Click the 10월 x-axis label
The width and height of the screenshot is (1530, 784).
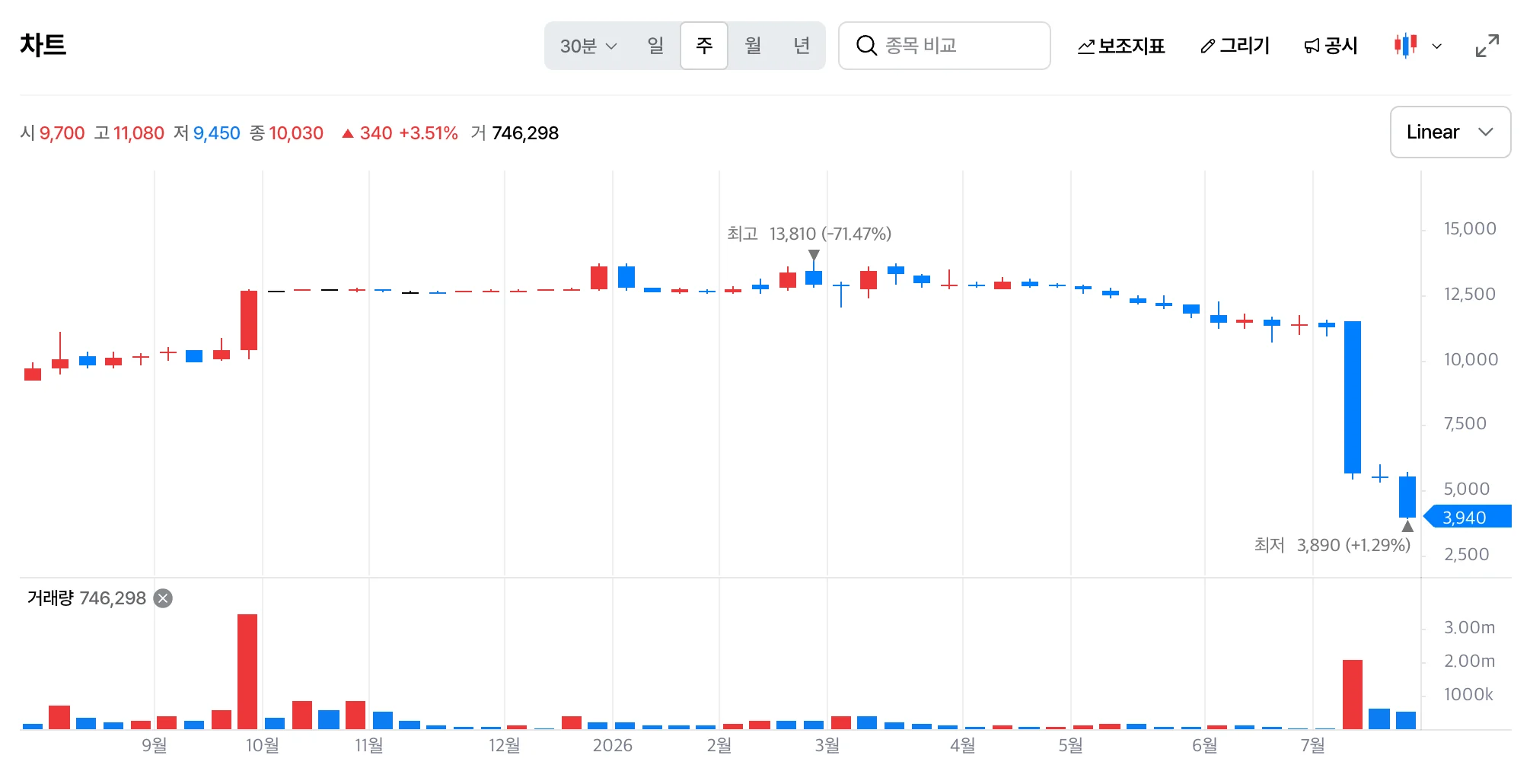click(262, 745)
